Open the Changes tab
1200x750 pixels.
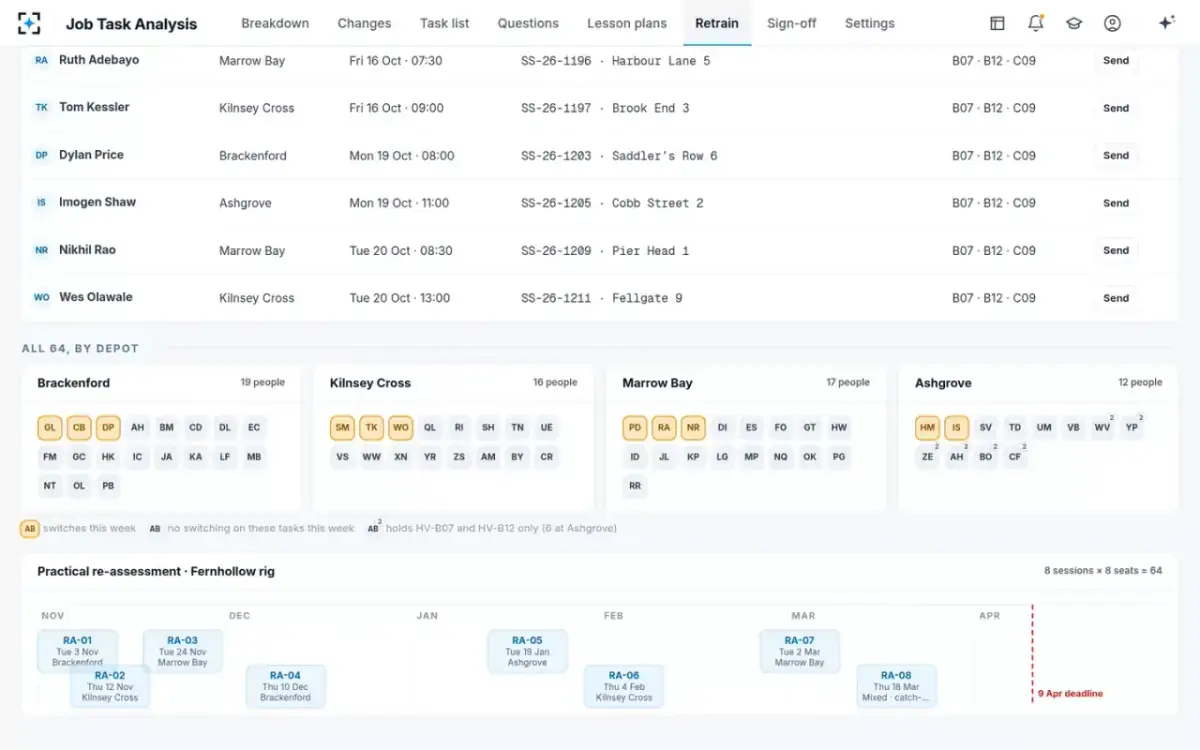click(364, 23)
